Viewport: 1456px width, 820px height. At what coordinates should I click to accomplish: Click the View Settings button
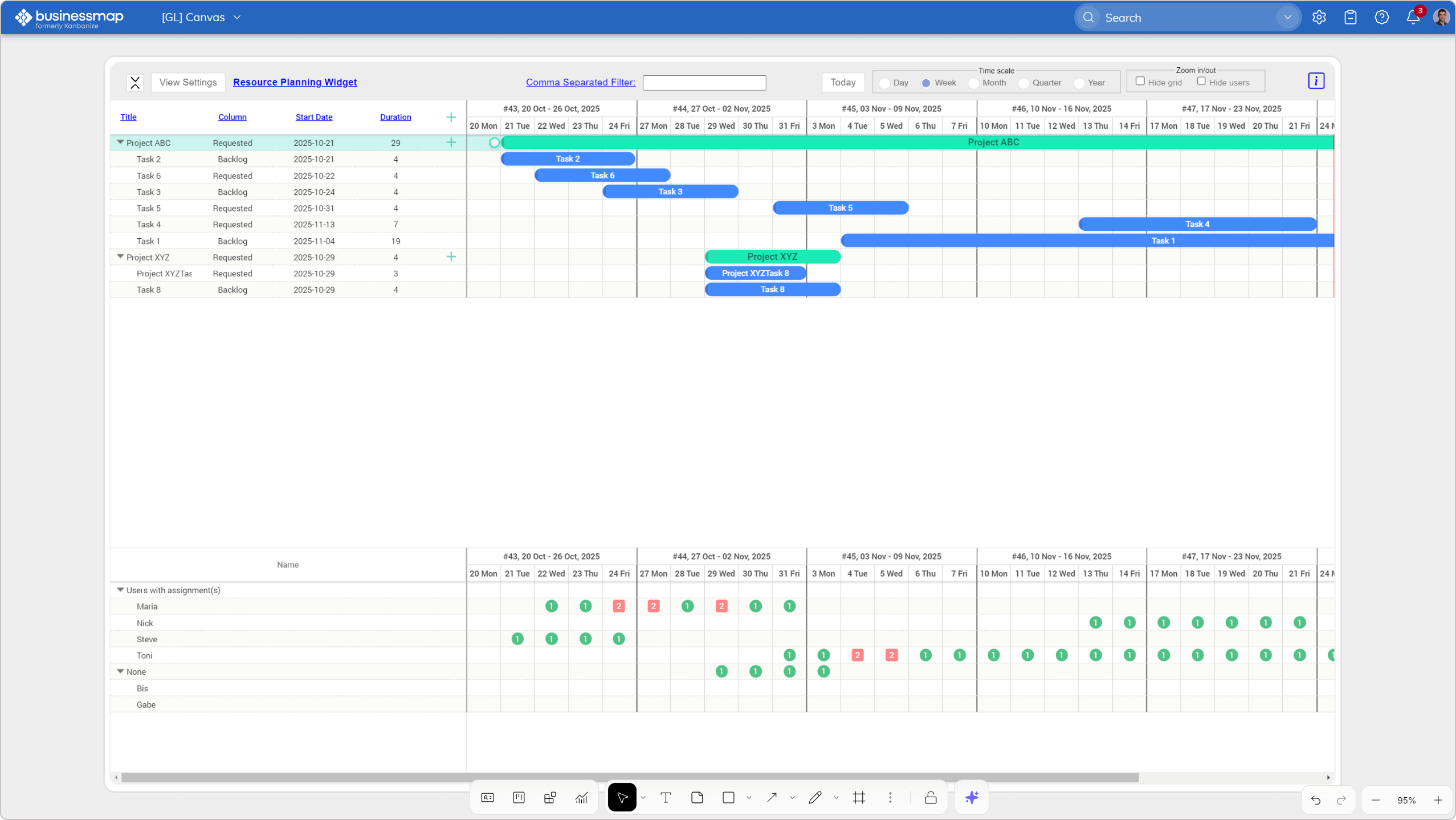[188, 82]
